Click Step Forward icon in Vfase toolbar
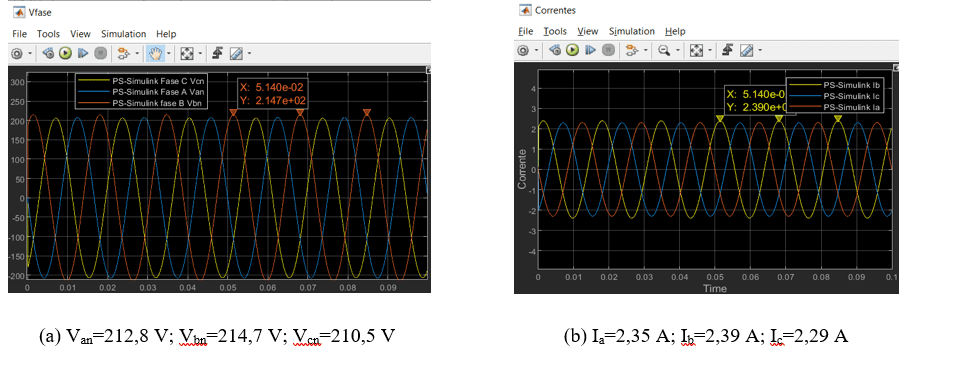The image size is (977, 380). click(x=82, y=54)
